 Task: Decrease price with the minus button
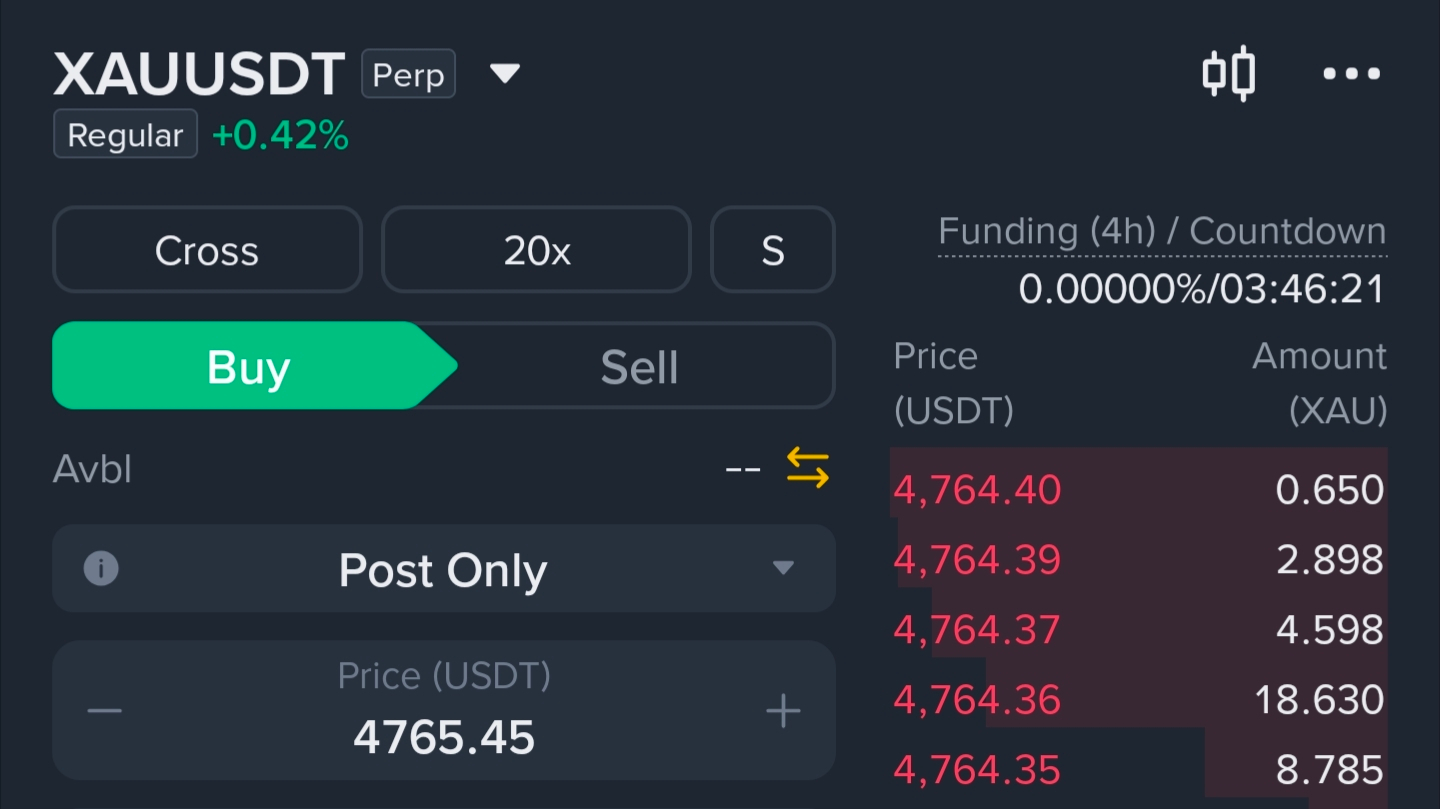click(105, 711)
